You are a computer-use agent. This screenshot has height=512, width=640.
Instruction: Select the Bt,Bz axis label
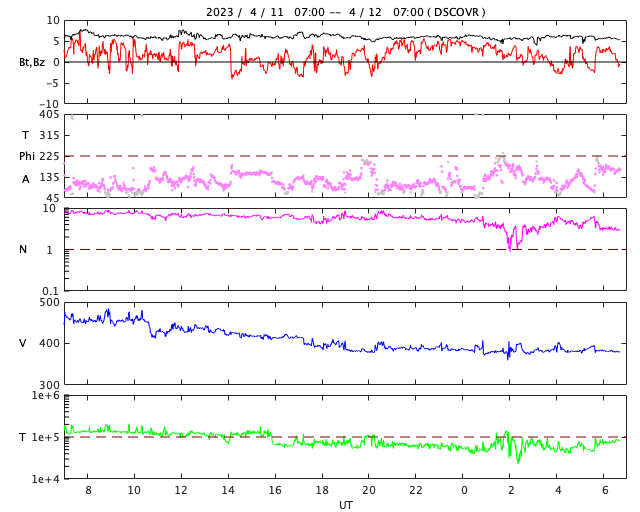(x=32, y=62)
